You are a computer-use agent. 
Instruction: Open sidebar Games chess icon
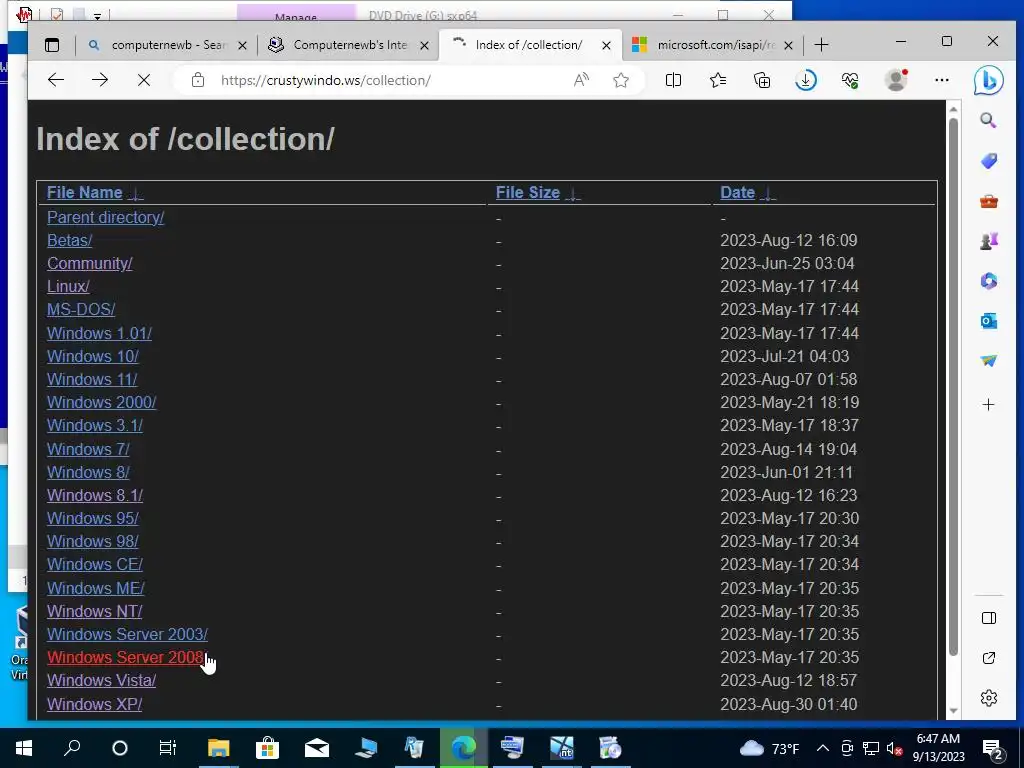pos(989,241)
